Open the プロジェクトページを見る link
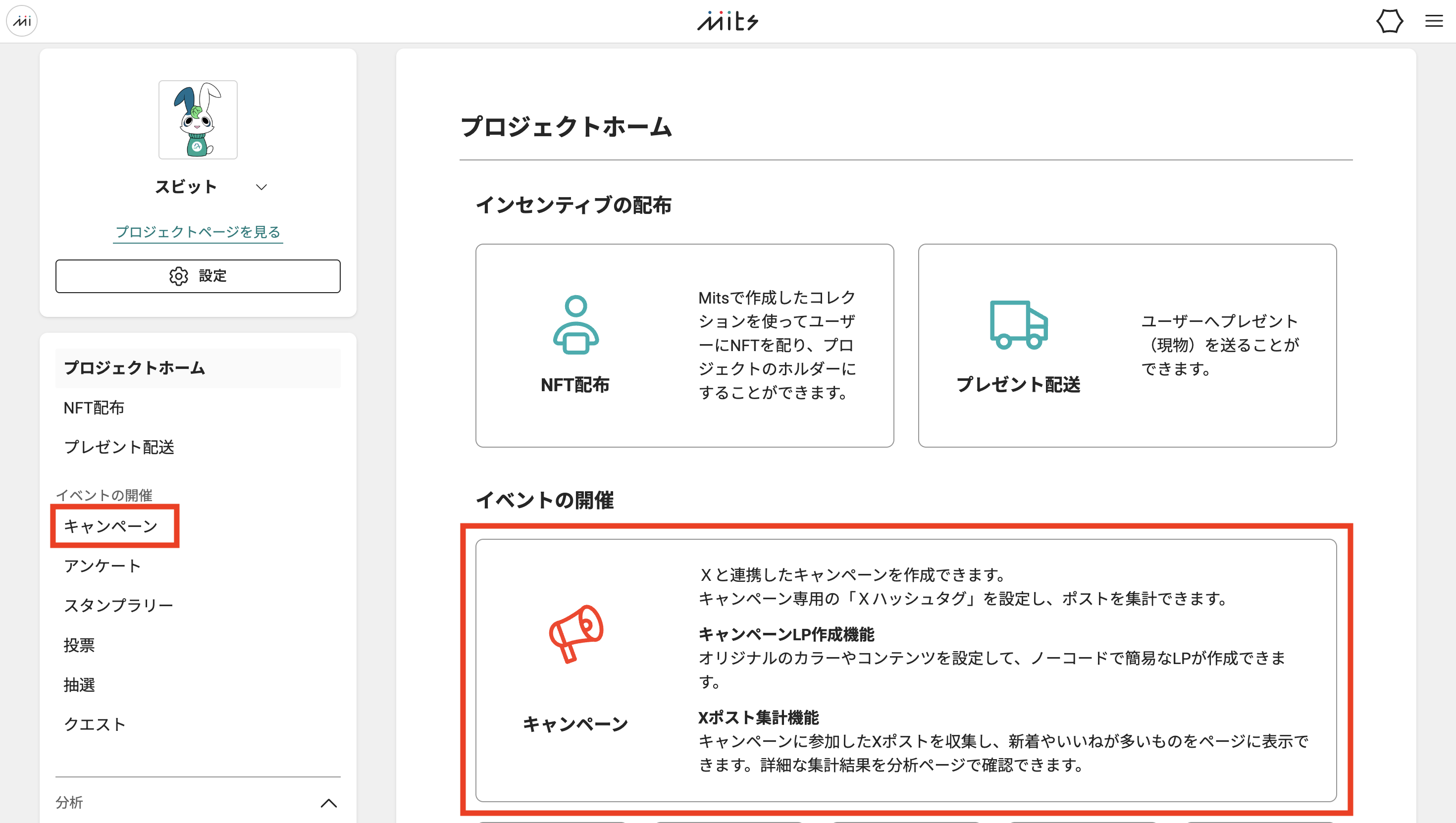The width and height of the screenshot is (1456, 823). tap(198, 232)
